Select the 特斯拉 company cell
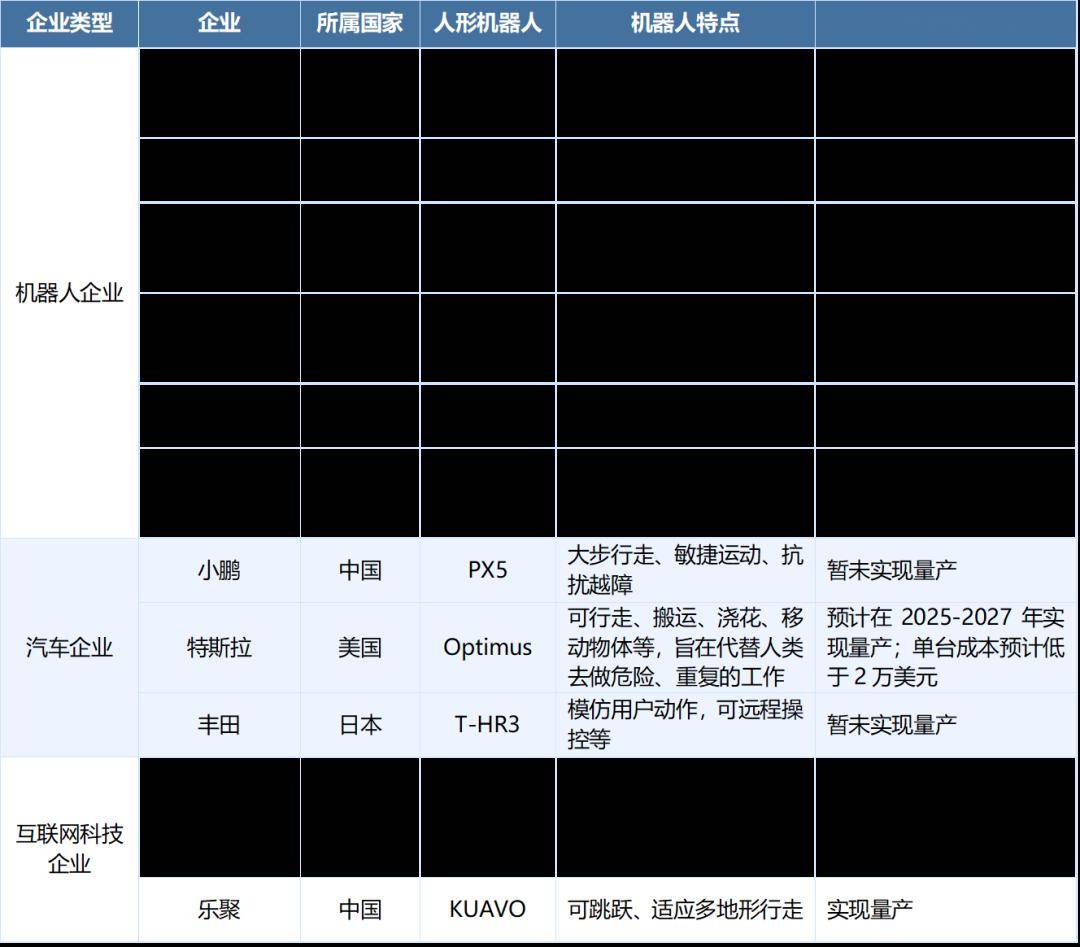The height and width of the screenshot is (947, 1080). click(219, 647)
